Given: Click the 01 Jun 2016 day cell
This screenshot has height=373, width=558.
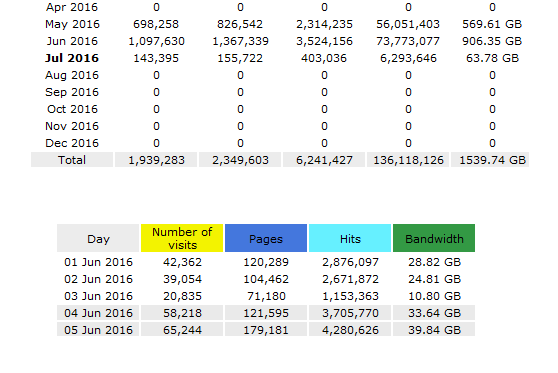Looking at the screenshot, I should pyautogui.click(x=98, y=262).
